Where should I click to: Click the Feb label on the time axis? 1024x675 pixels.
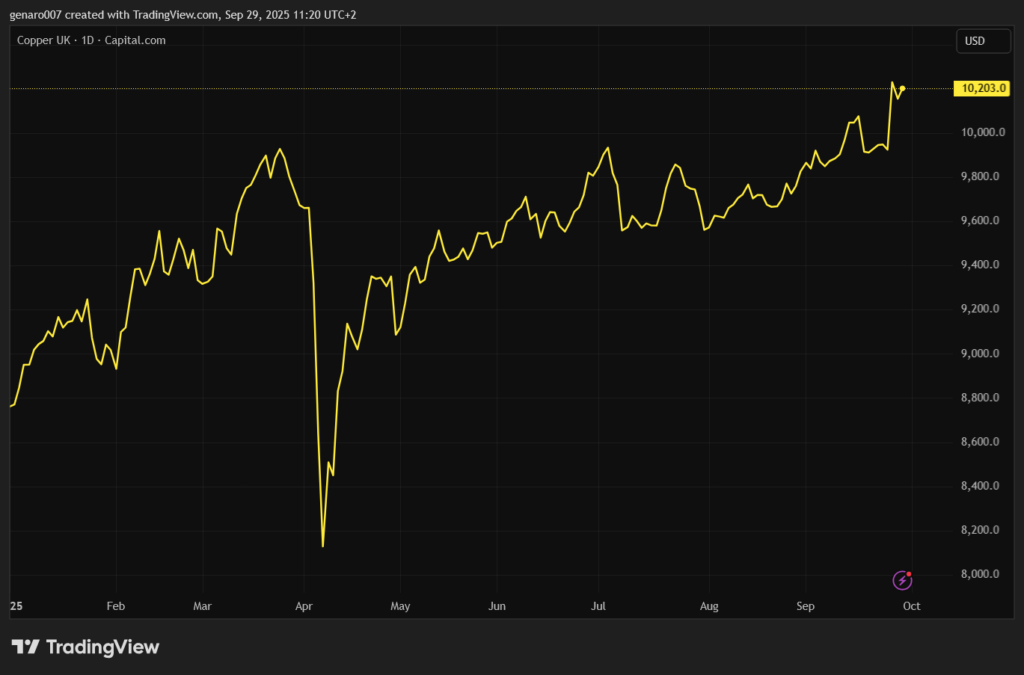click(x=116, y=606)
